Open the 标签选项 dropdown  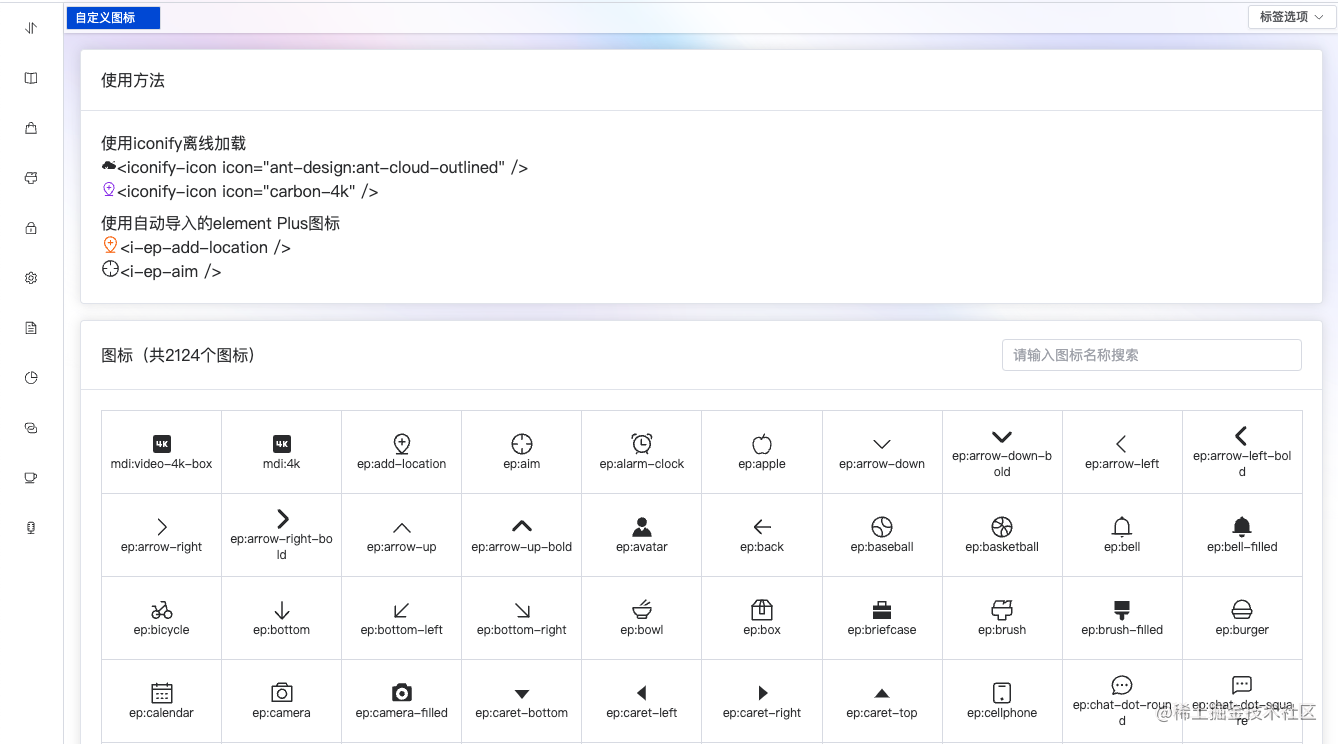tap(1292, 17)
